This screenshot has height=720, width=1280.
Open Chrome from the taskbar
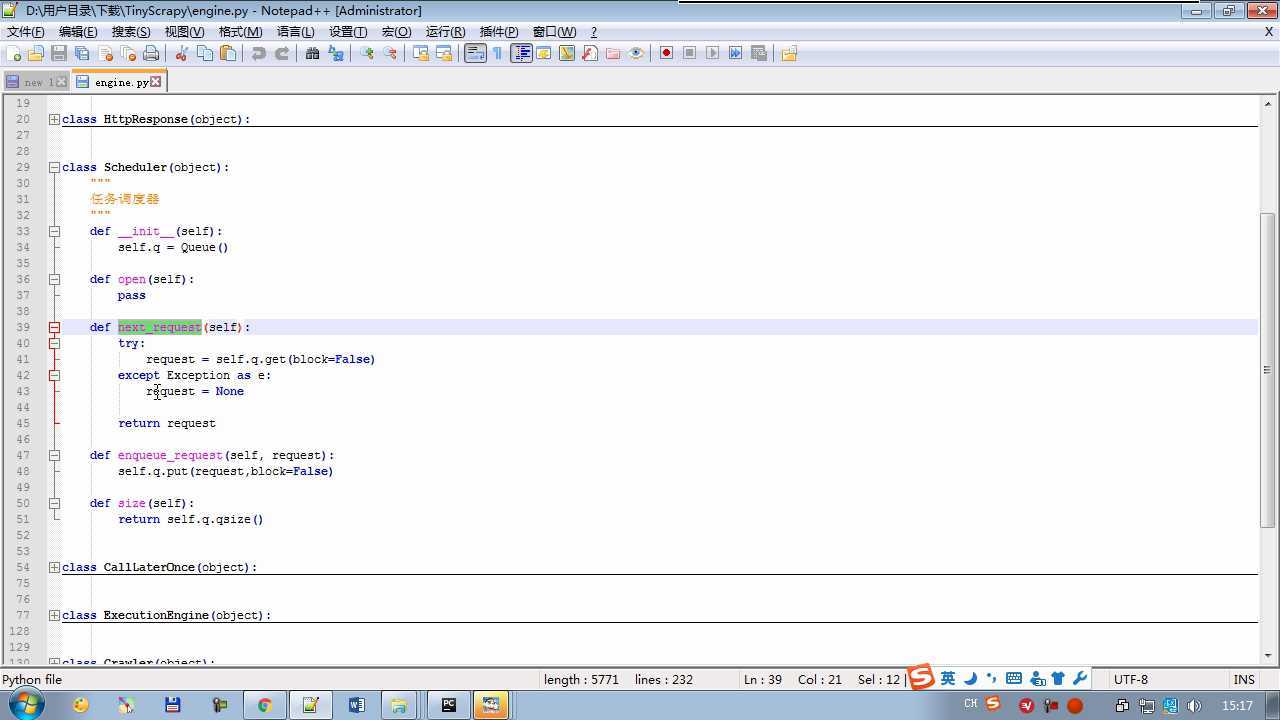[264, 705]
